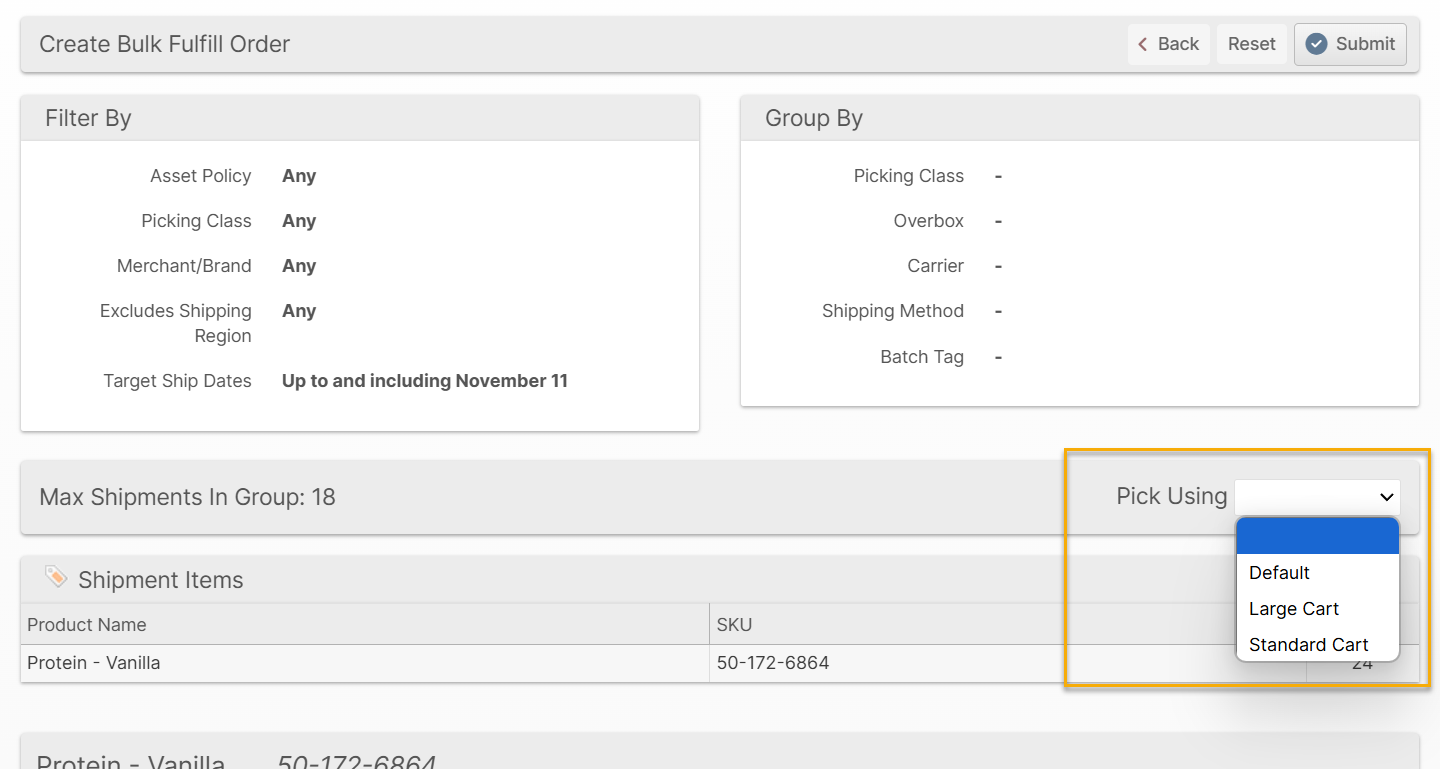This screenshot has height=769, width=1440.
Task: Open the Pick Using dropdown
Action: click(x=1317, y=497)
